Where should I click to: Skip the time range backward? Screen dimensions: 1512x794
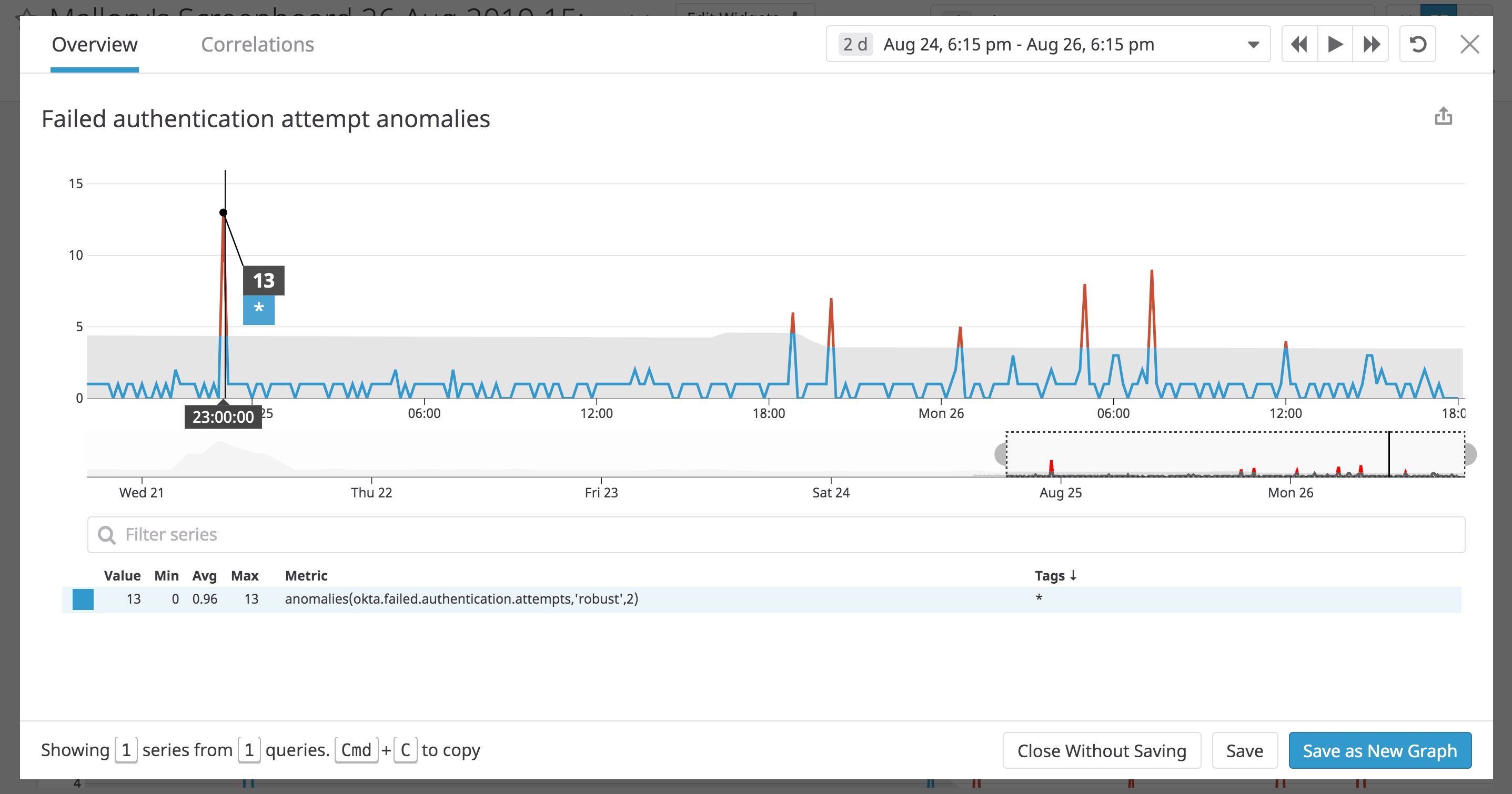coord(1299,44)
